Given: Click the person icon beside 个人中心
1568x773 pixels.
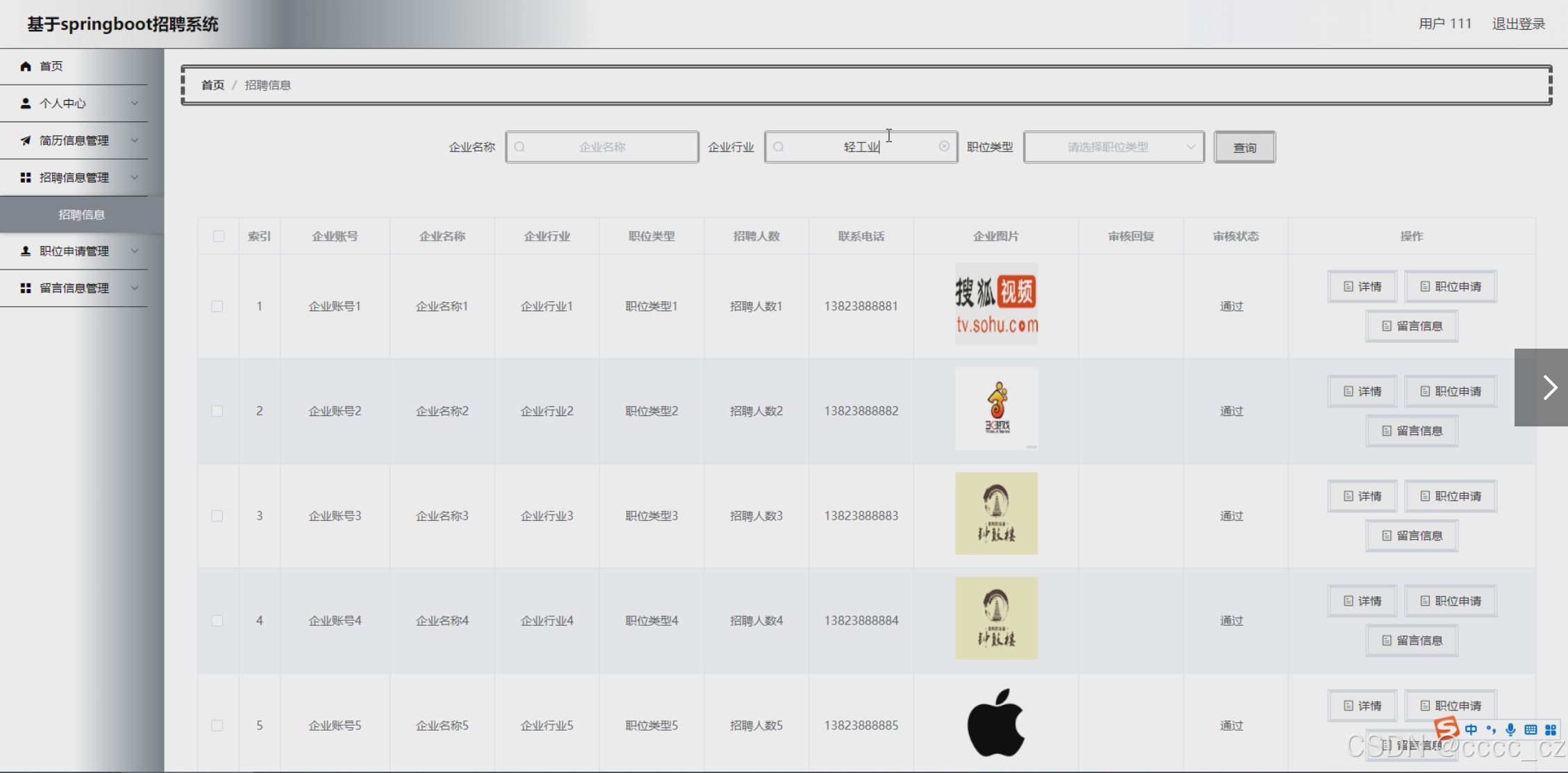Looking at the screenshot, I should pyautogui.click(x=26, y=103).
